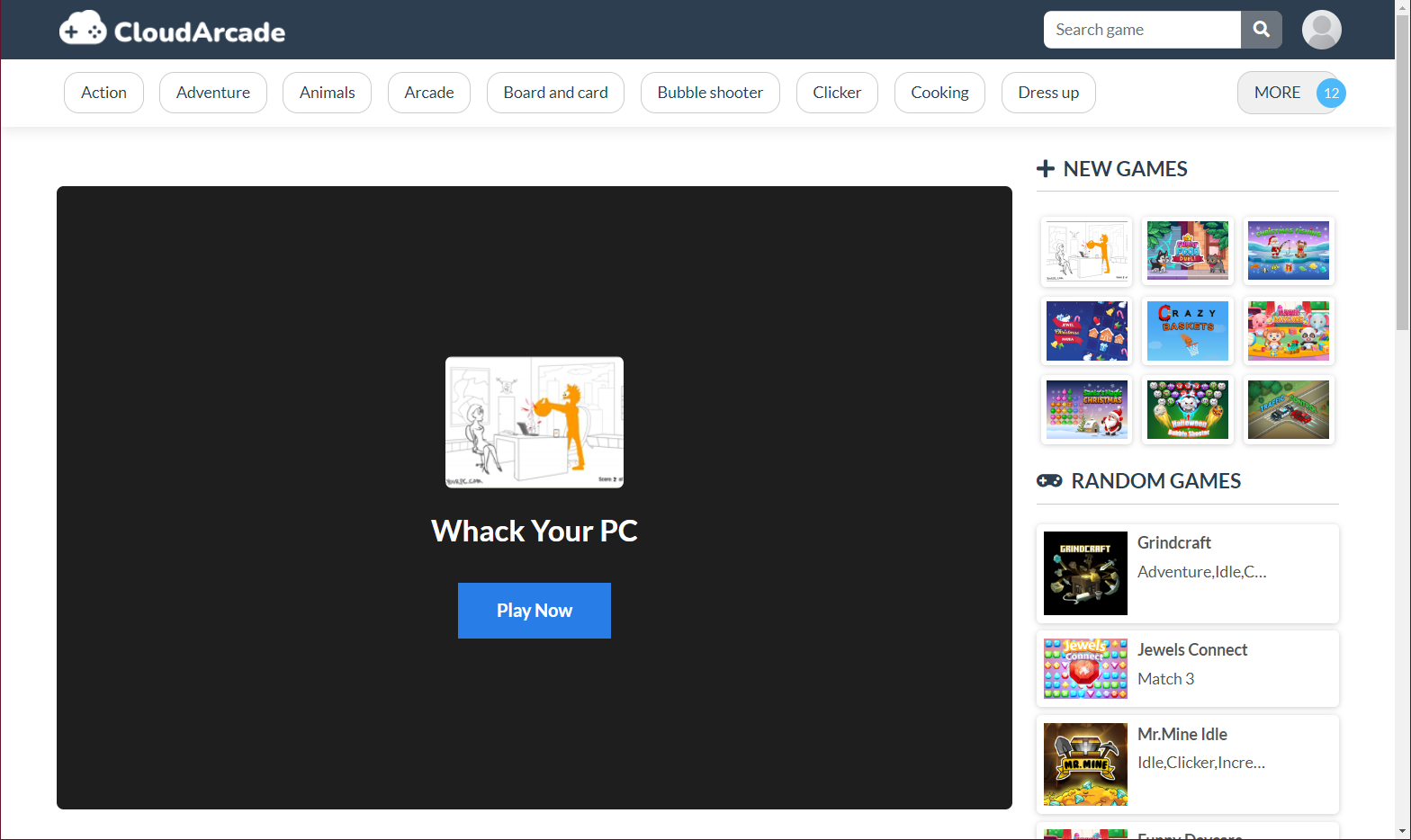Screen dimensions: 1411x840
Task: Click the 'Whack Your PC' title text
Action: pos(535,532)
